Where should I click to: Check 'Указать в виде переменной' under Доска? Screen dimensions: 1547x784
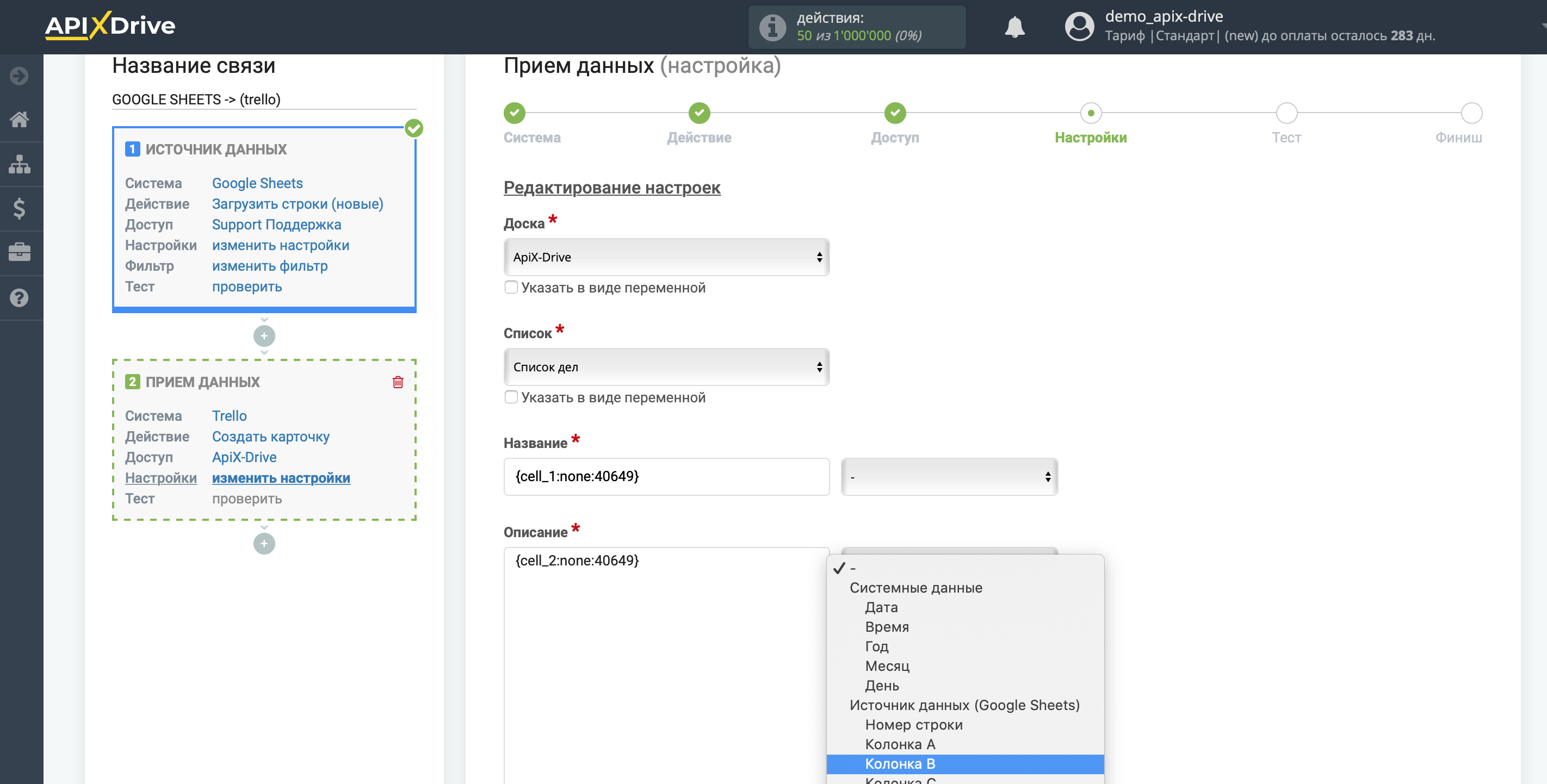(x=511, y=288)
